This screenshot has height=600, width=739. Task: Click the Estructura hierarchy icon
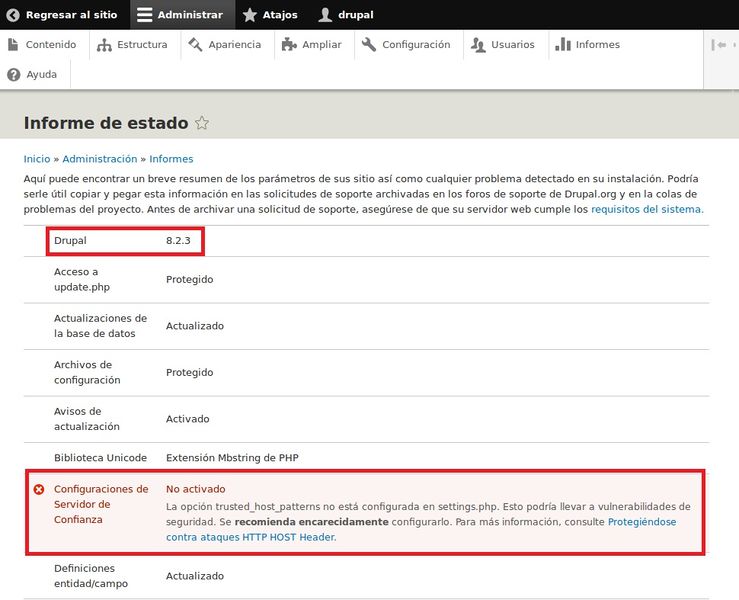[x=104, y=45]
